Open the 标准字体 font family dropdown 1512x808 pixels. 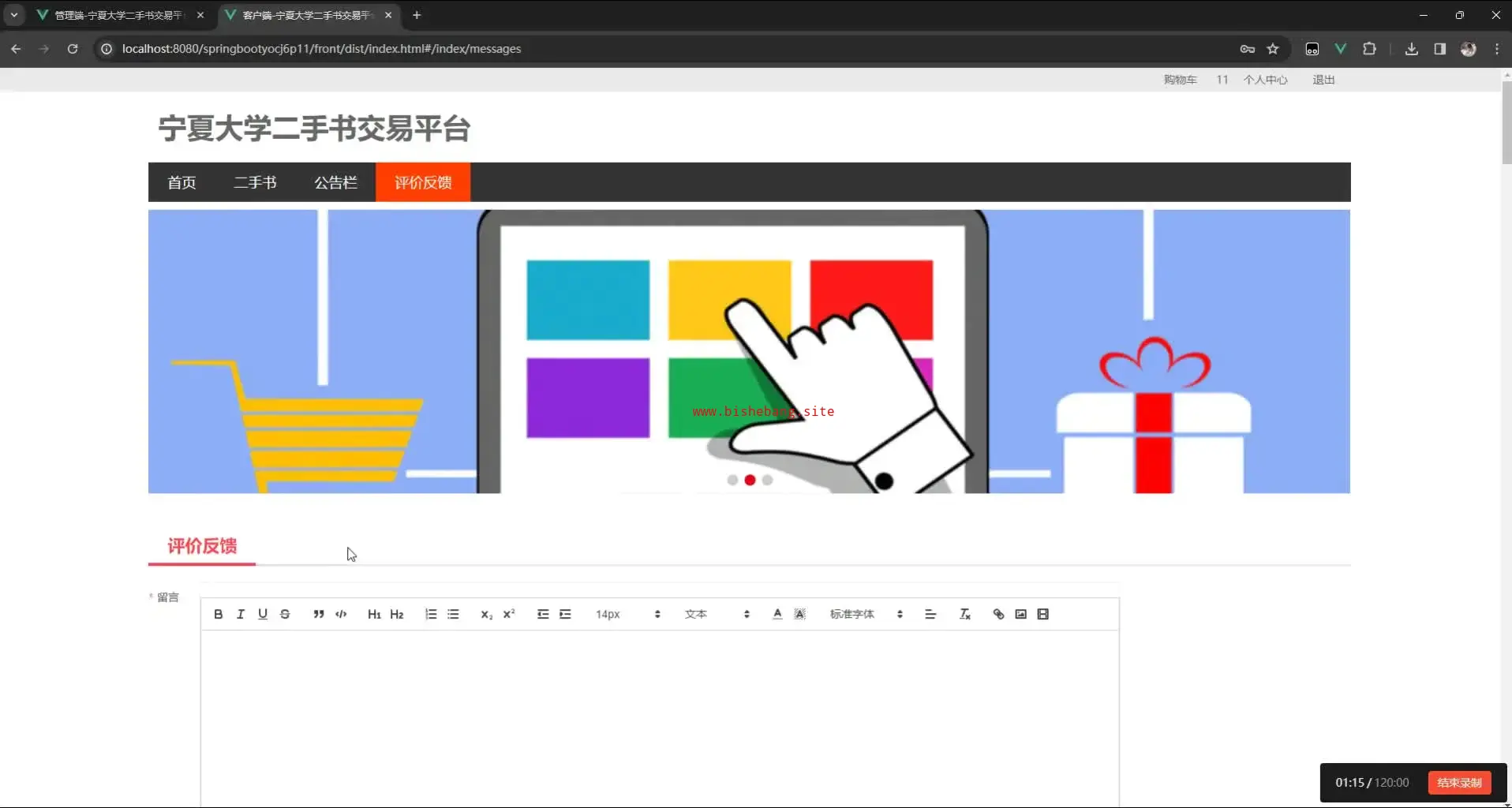(866, 614)
